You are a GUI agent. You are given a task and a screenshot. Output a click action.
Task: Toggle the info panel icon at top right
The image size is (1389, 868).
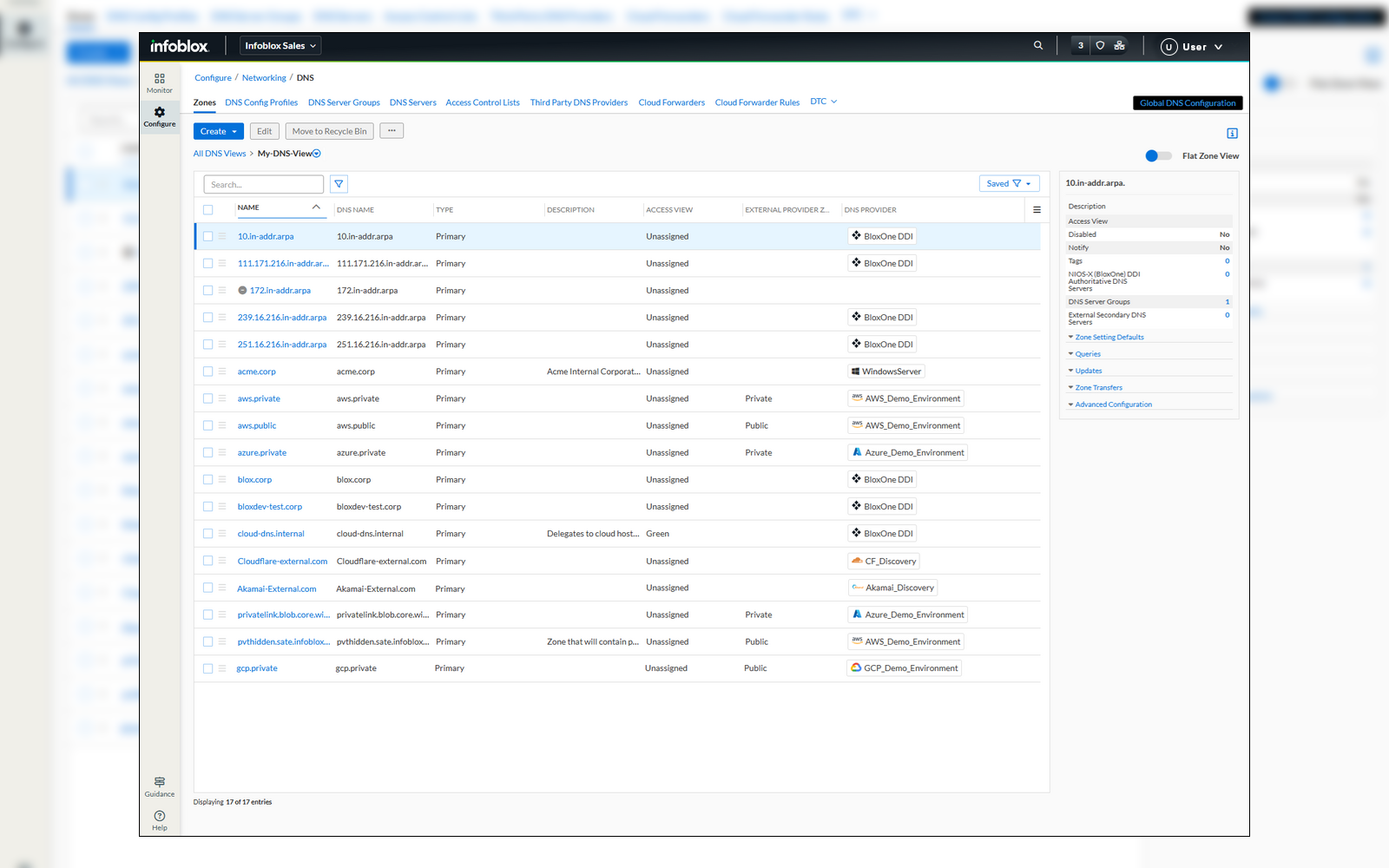[x=1232, y=134]
